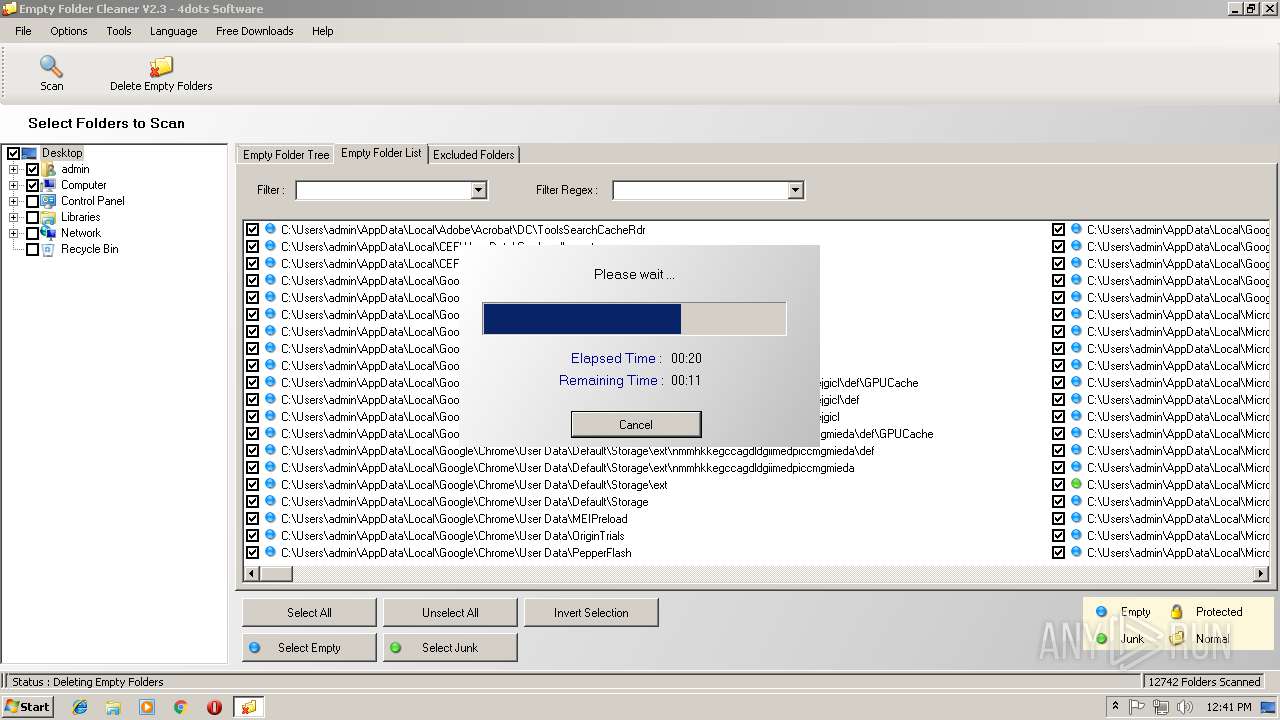The width and height of the screenshot is (1280, 720).
Task: Switch to the Empty Folder Tree tab
Action: point(286,155)
